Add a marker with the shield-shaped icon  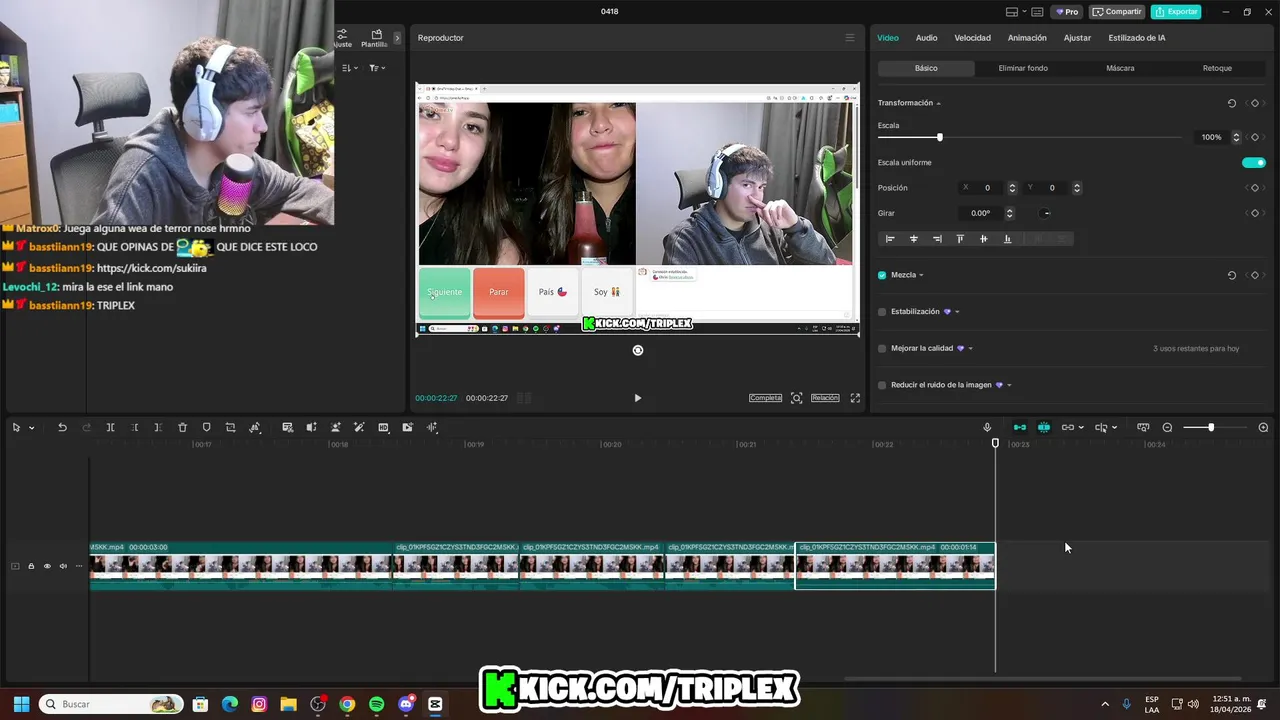click(206, 427)
